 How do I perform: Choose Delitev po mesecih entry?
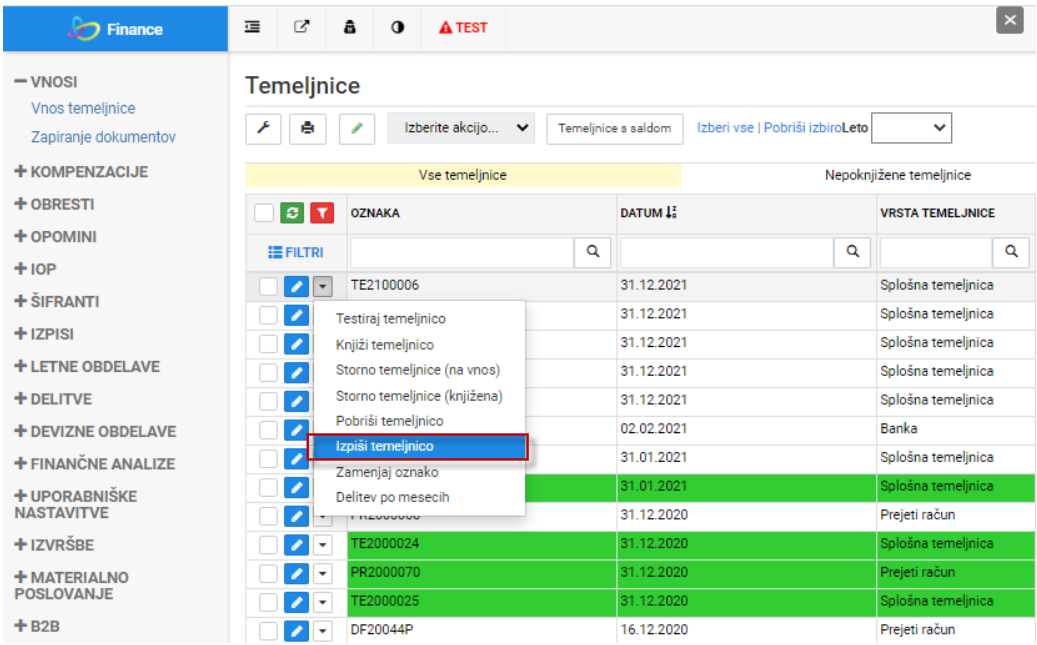click(392, 497)
